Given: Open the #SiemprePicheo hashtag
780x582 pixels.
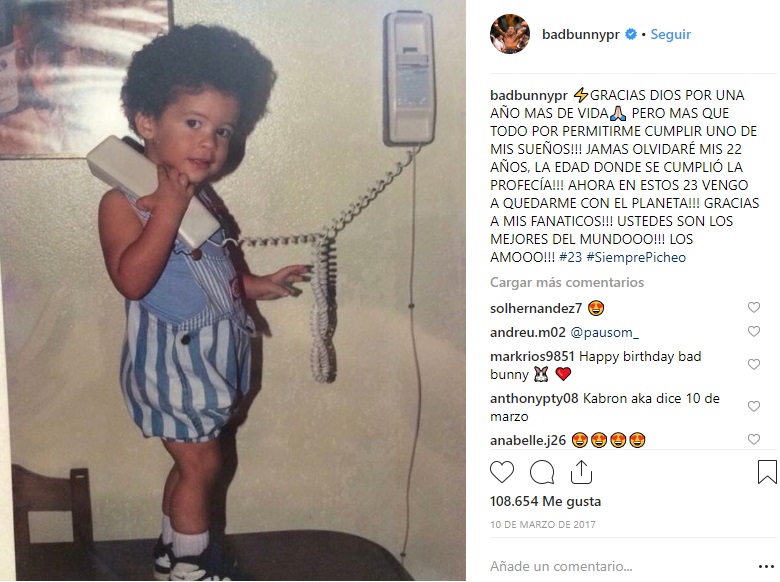Looking at the screenshot, I should point(636,257).
